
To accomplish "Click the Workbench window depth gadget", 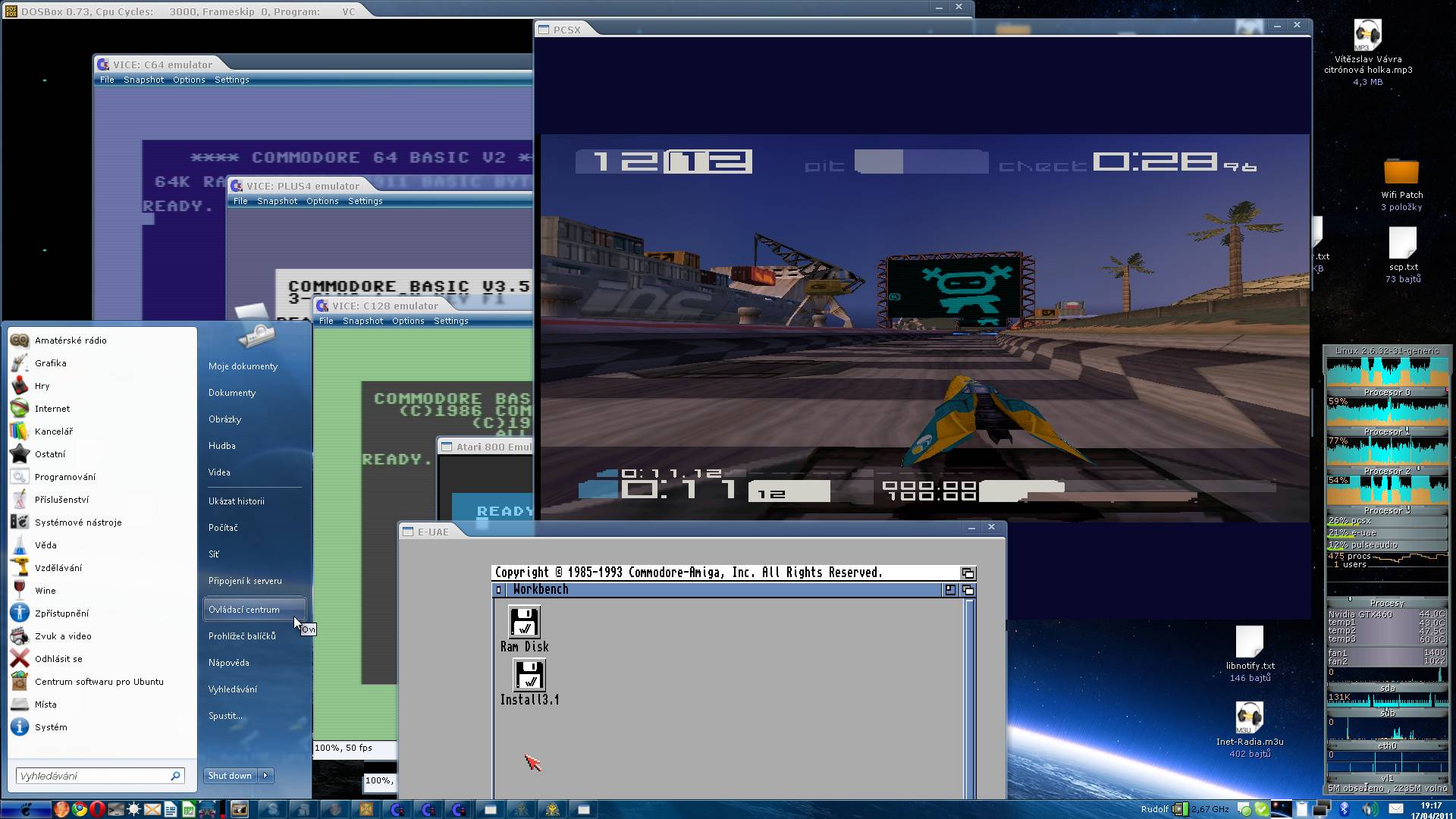I will pos(968,590).
